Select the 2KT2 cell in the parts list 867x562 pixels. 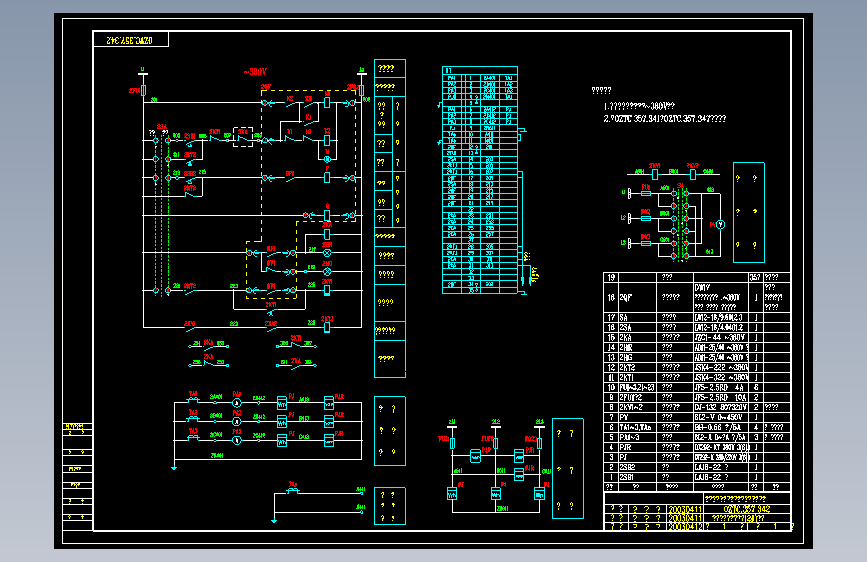[x=637, y=367]
